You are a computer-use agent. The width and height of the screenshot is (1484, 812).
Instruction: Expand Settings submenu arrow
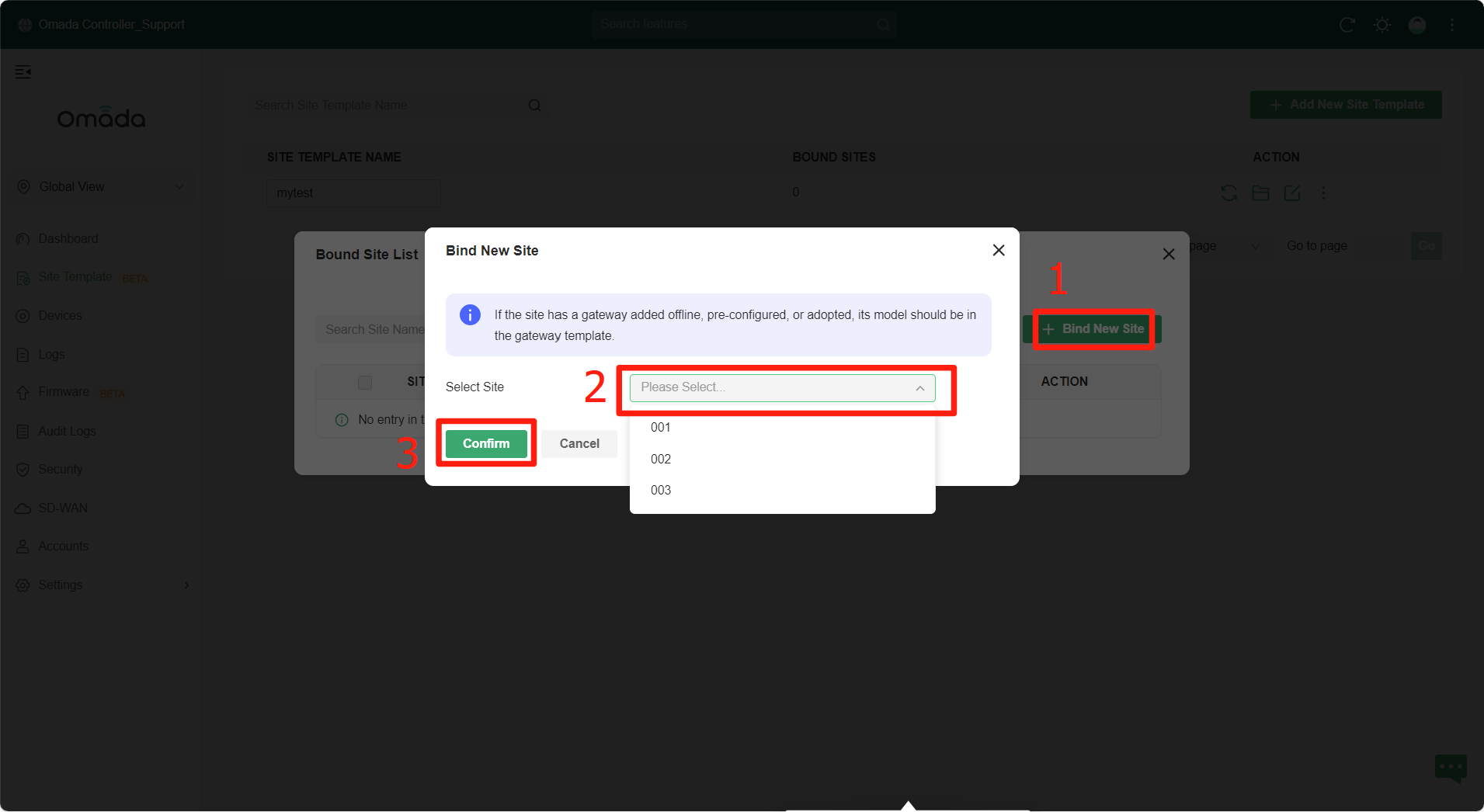point(186,585)
